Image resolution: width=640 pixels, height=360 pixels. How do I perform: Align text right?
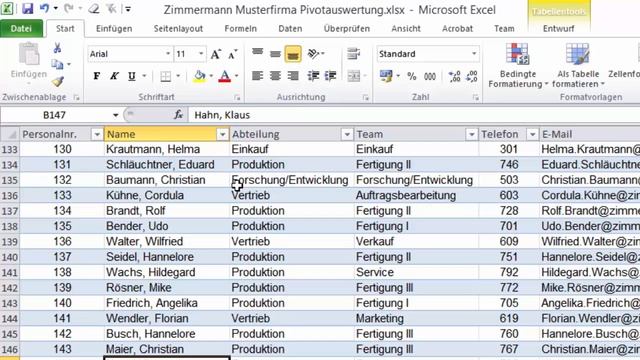pos(293,76)
